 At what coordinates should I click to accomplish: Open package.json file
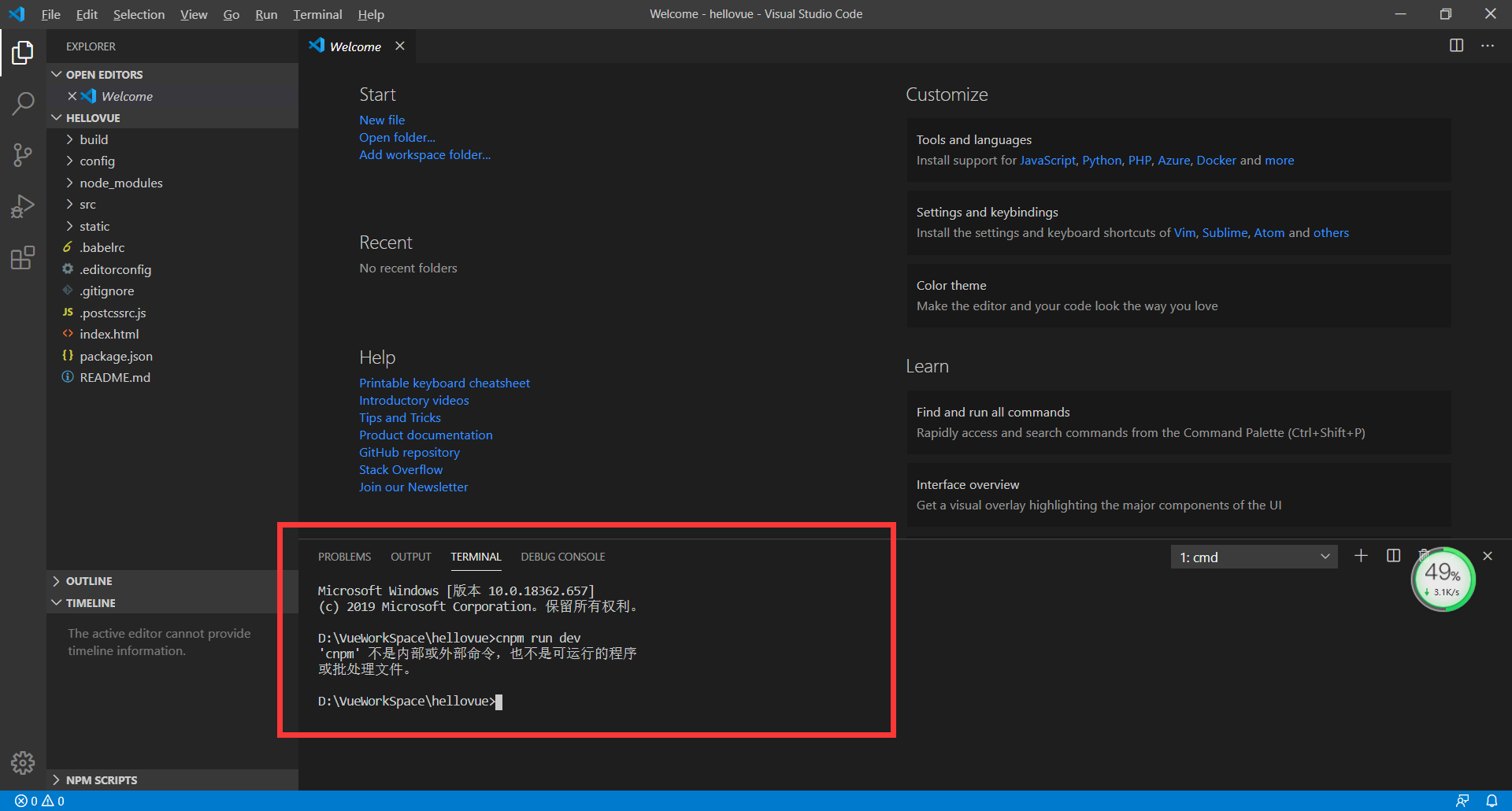172,356
